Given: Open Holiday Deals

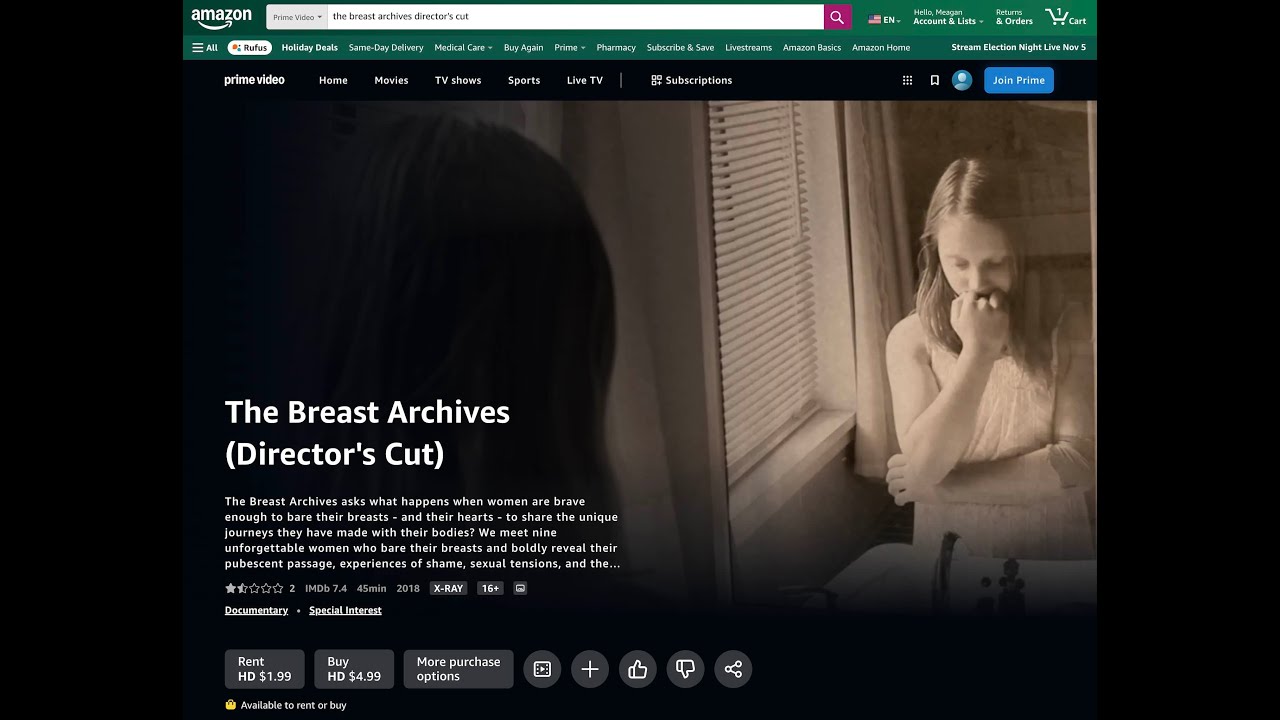Looking at the screenshot, I should pos(310,47).
